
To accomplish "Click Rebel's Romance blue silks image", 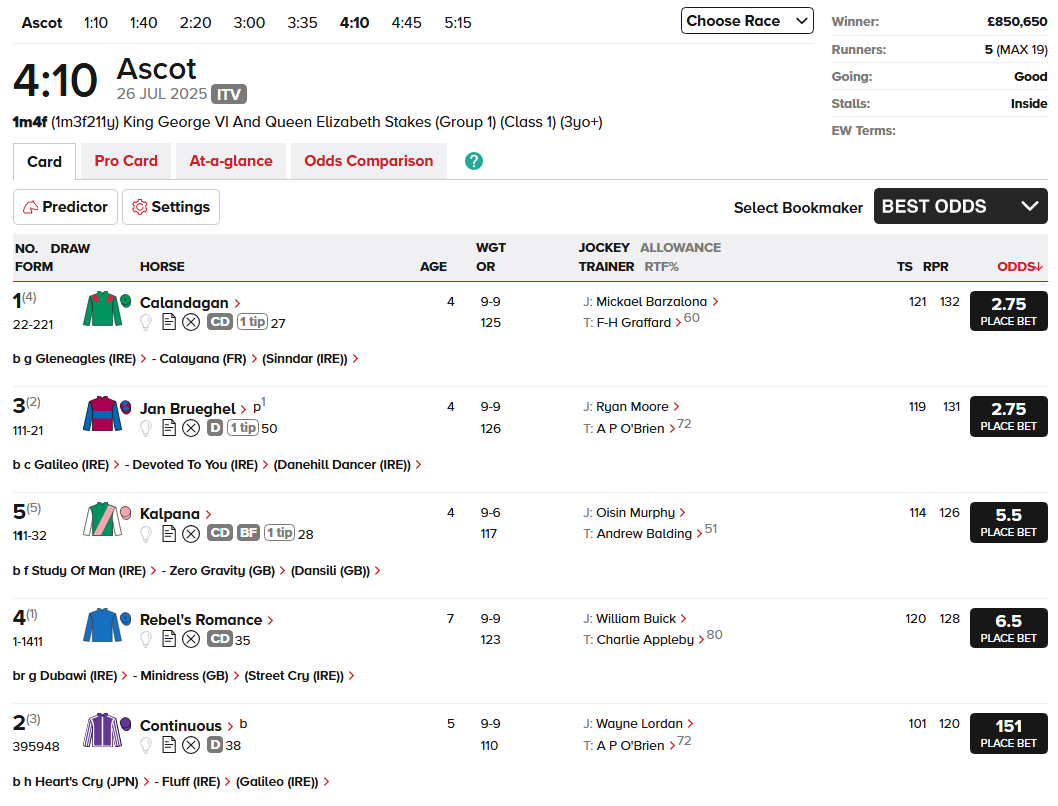I will click(103, 625).
